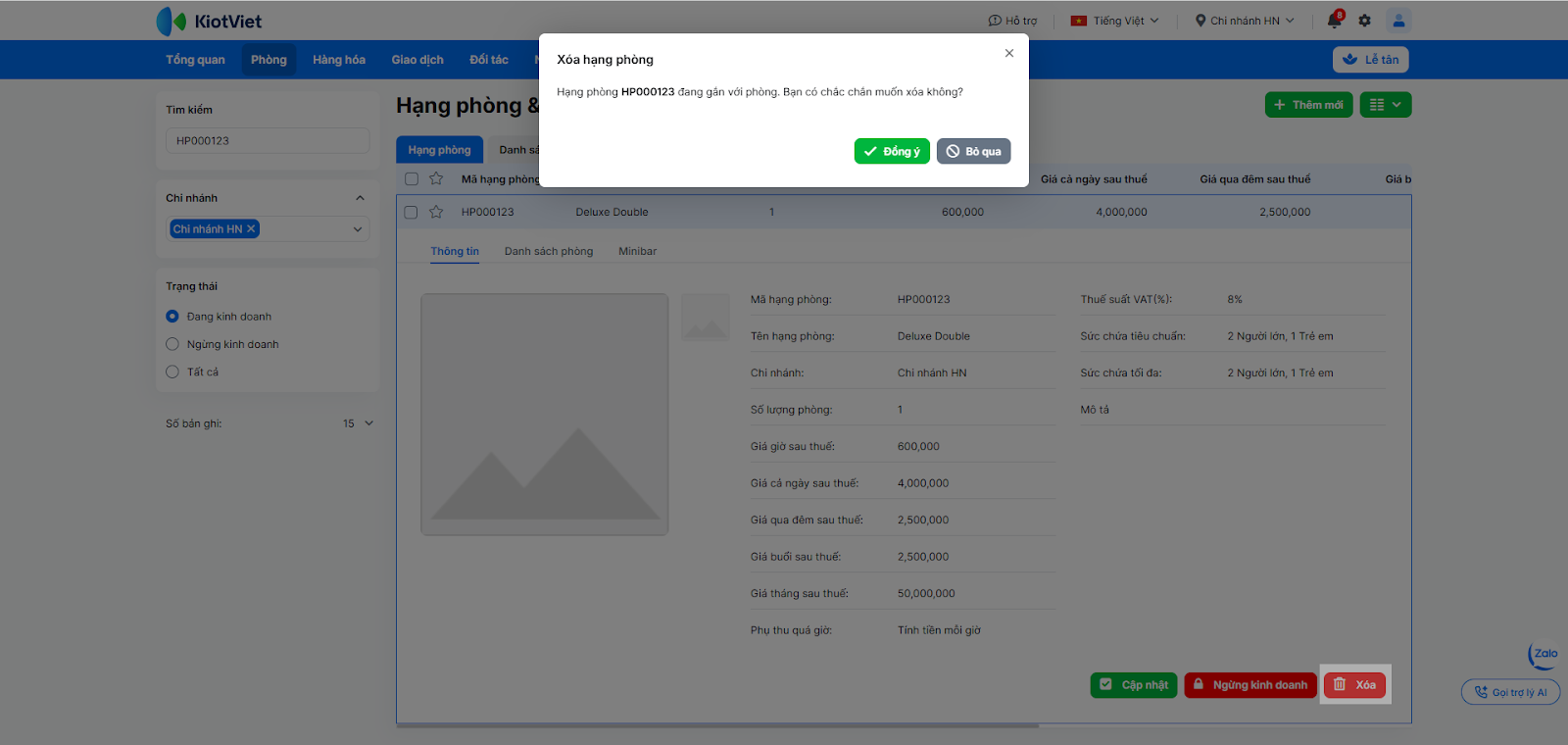
Task: Switch to the Thông tin tab
Action: point(455,251)
